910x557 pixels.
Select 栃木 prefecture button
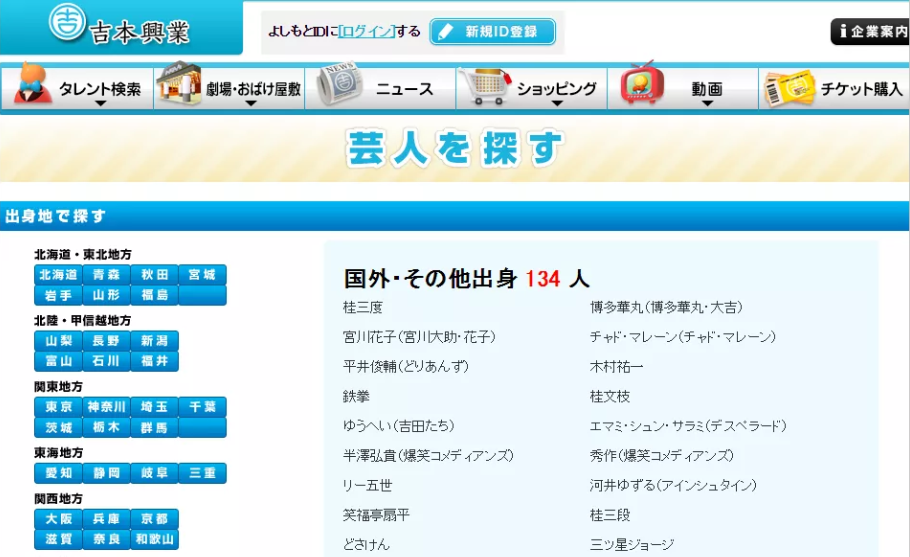point(106,428)
